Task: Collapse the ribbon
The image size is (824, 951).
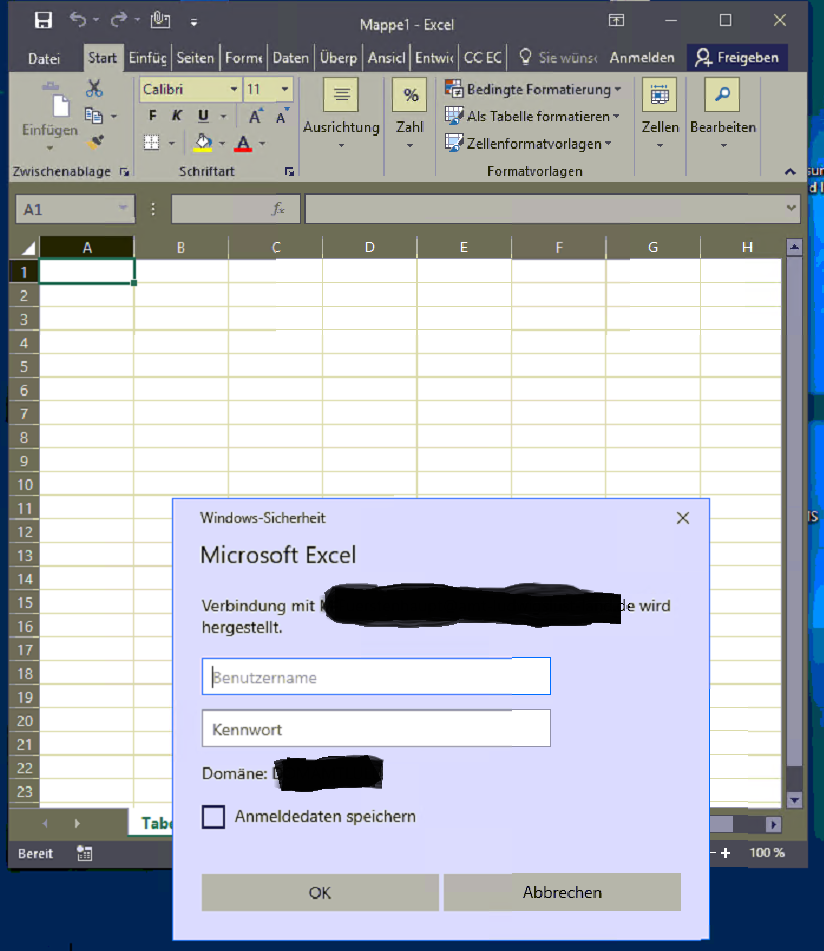Action: pos(790,172)
